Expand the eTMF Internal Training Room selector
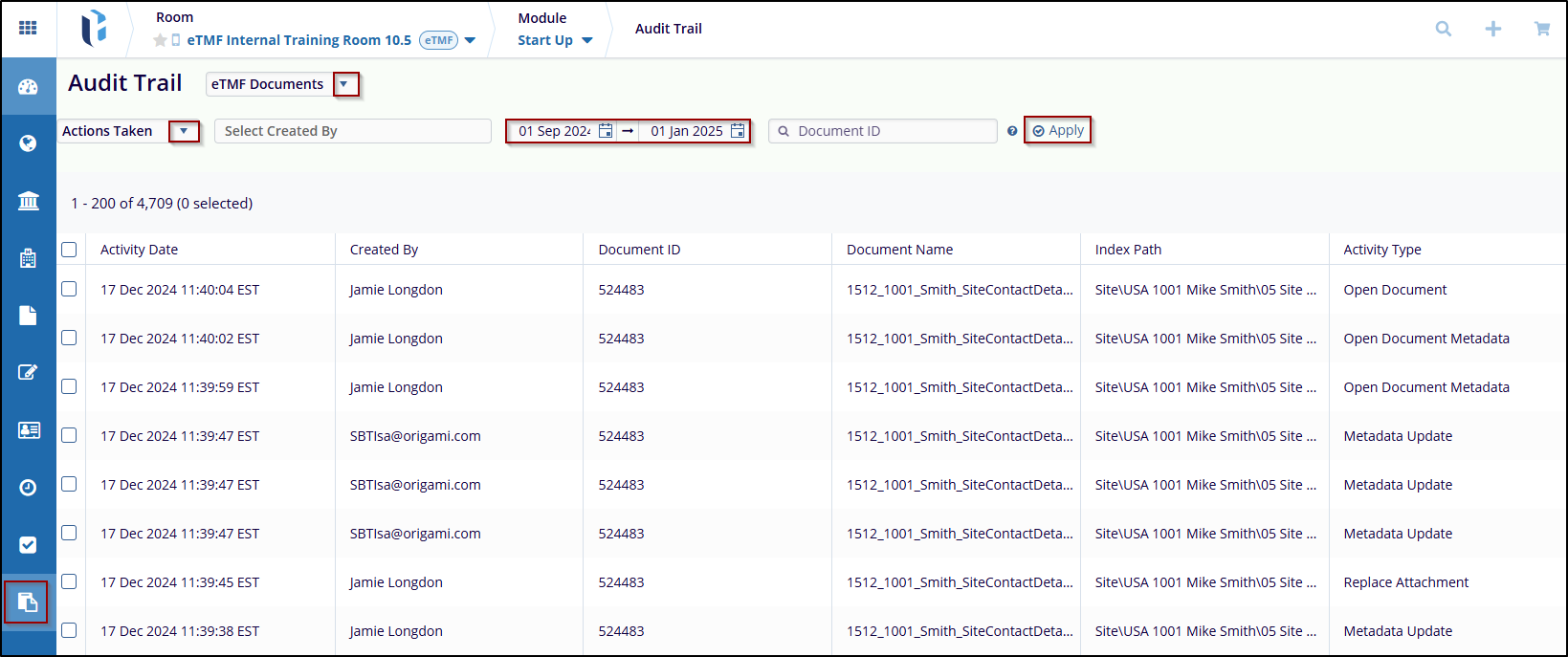This screenshot has height=657, width=1568. coord(470,40)
